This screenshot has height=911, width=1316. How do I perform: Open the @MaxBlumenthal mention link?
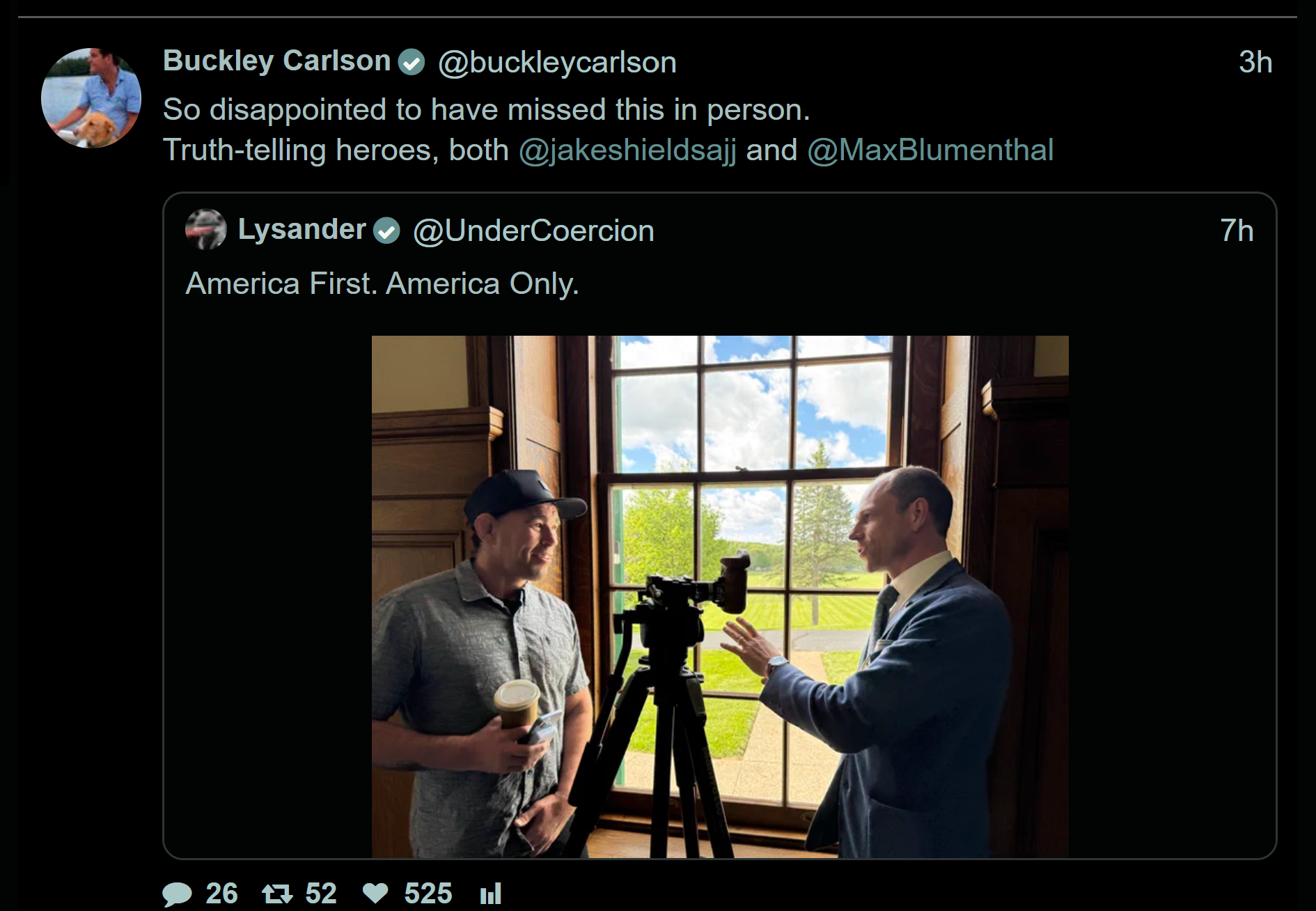(930, 150)
